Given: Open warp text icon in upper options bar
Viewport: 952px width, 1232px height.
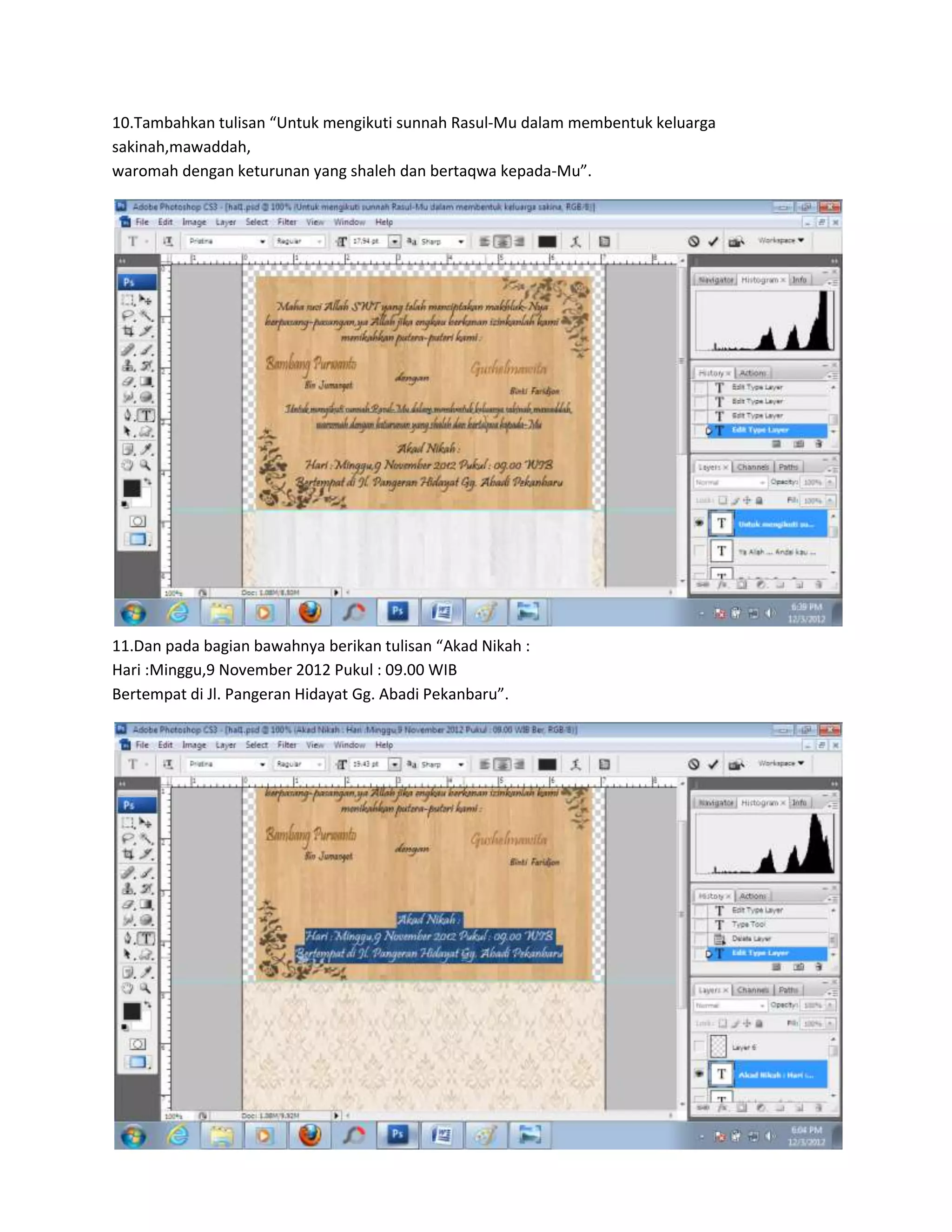Looking at the screenshot, I should 575,241.
